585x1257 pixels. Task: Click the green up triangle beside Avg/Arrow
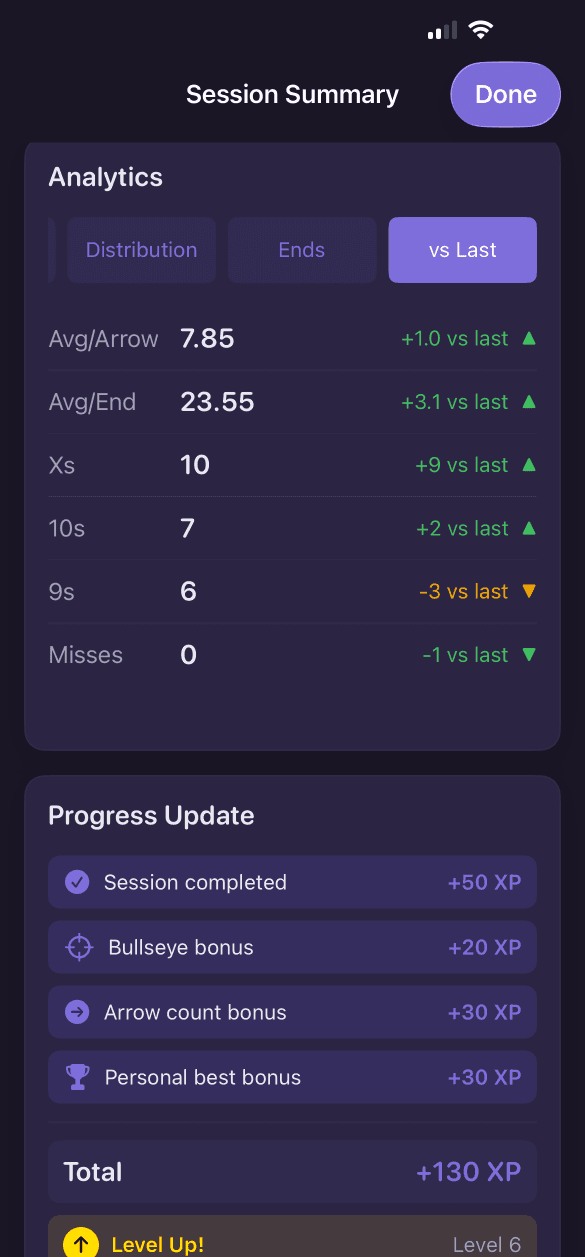pos(528,338)
